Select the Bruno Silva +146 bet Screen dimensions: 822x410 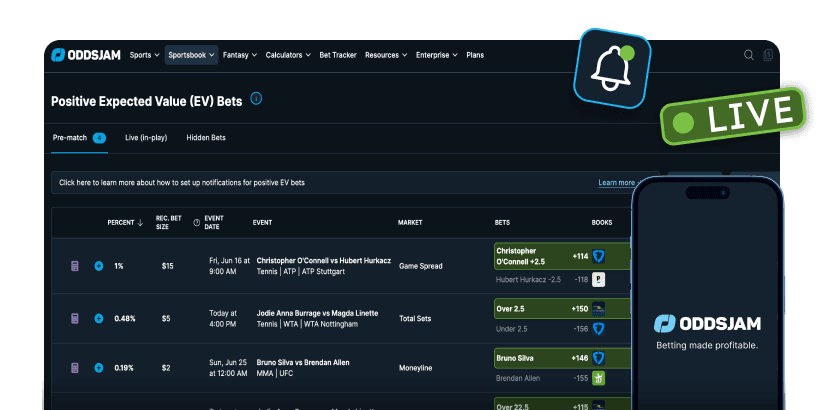(x=563, y=358)
